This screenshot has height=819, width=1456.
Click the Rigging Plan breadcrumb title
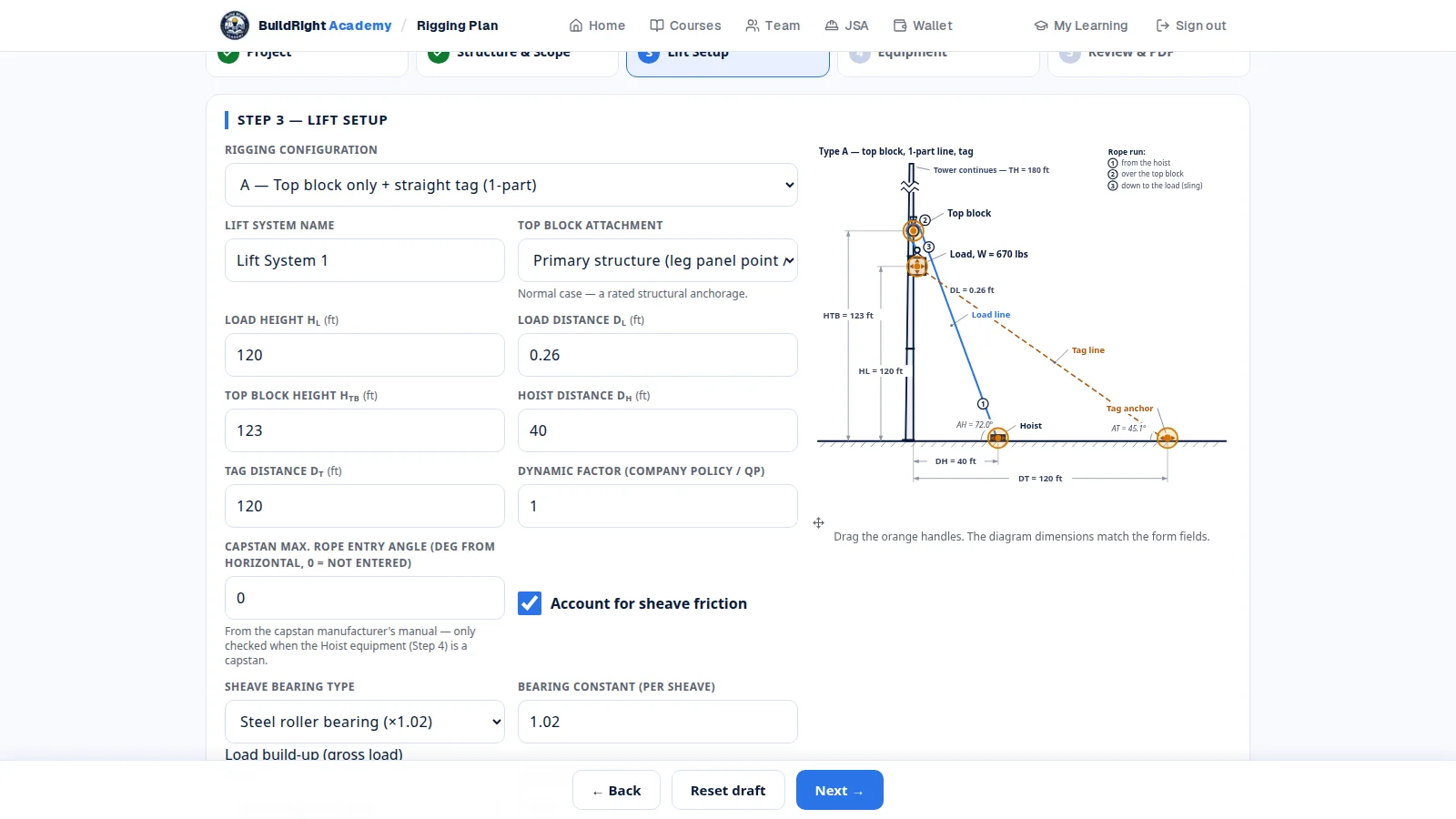[x=458, y=25]
